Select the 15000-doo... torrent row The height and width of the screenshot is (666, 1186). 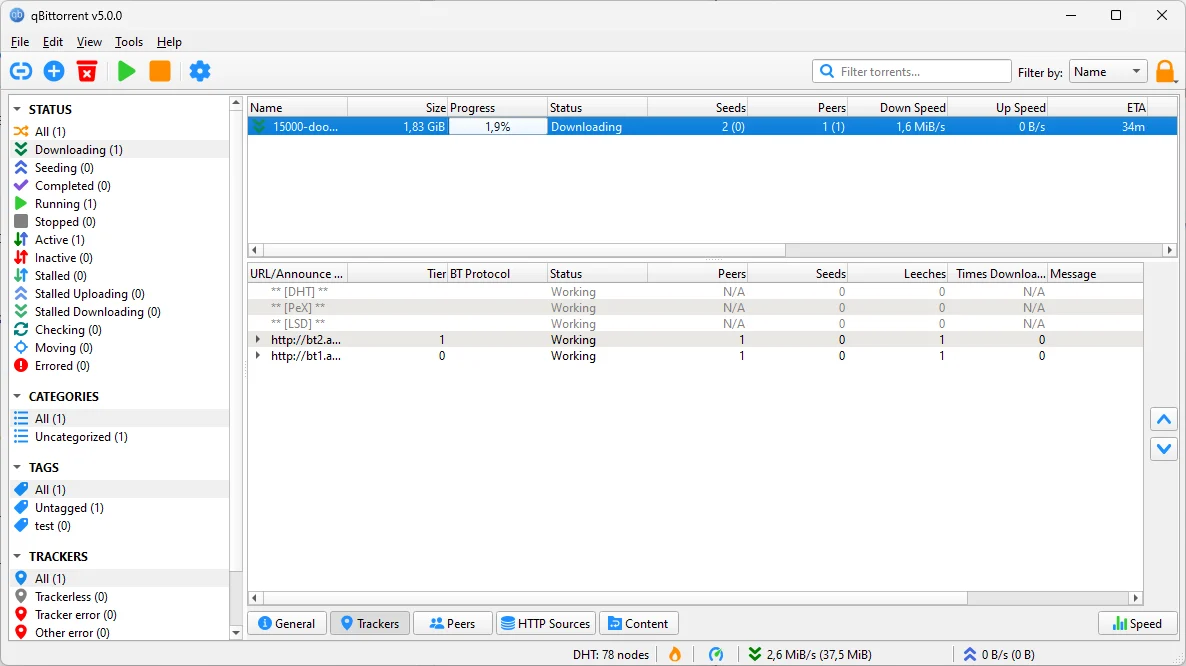pos(713,127)
